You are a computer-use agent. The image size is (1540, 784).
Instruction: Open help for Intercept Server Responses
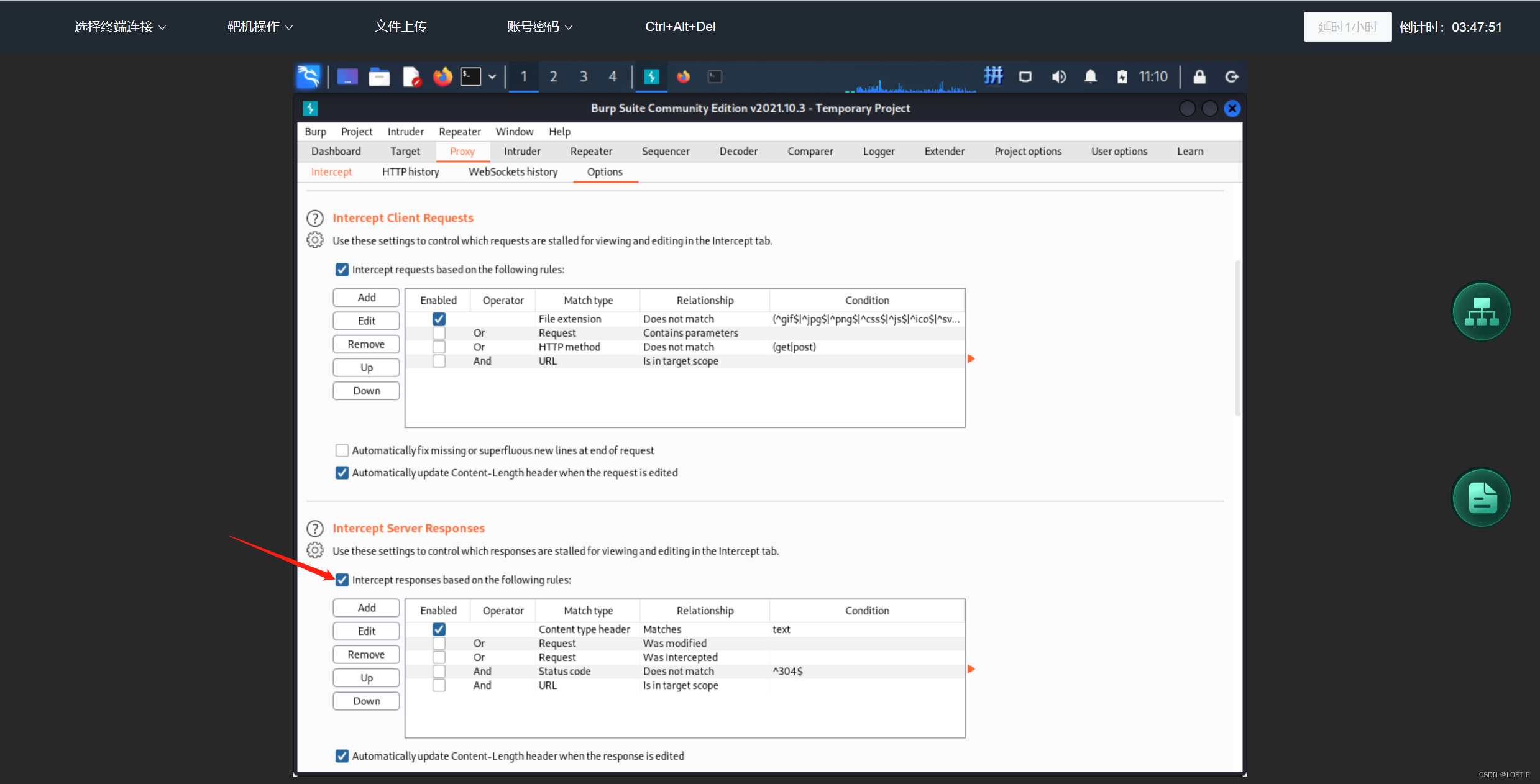click(x=315, y=528)
